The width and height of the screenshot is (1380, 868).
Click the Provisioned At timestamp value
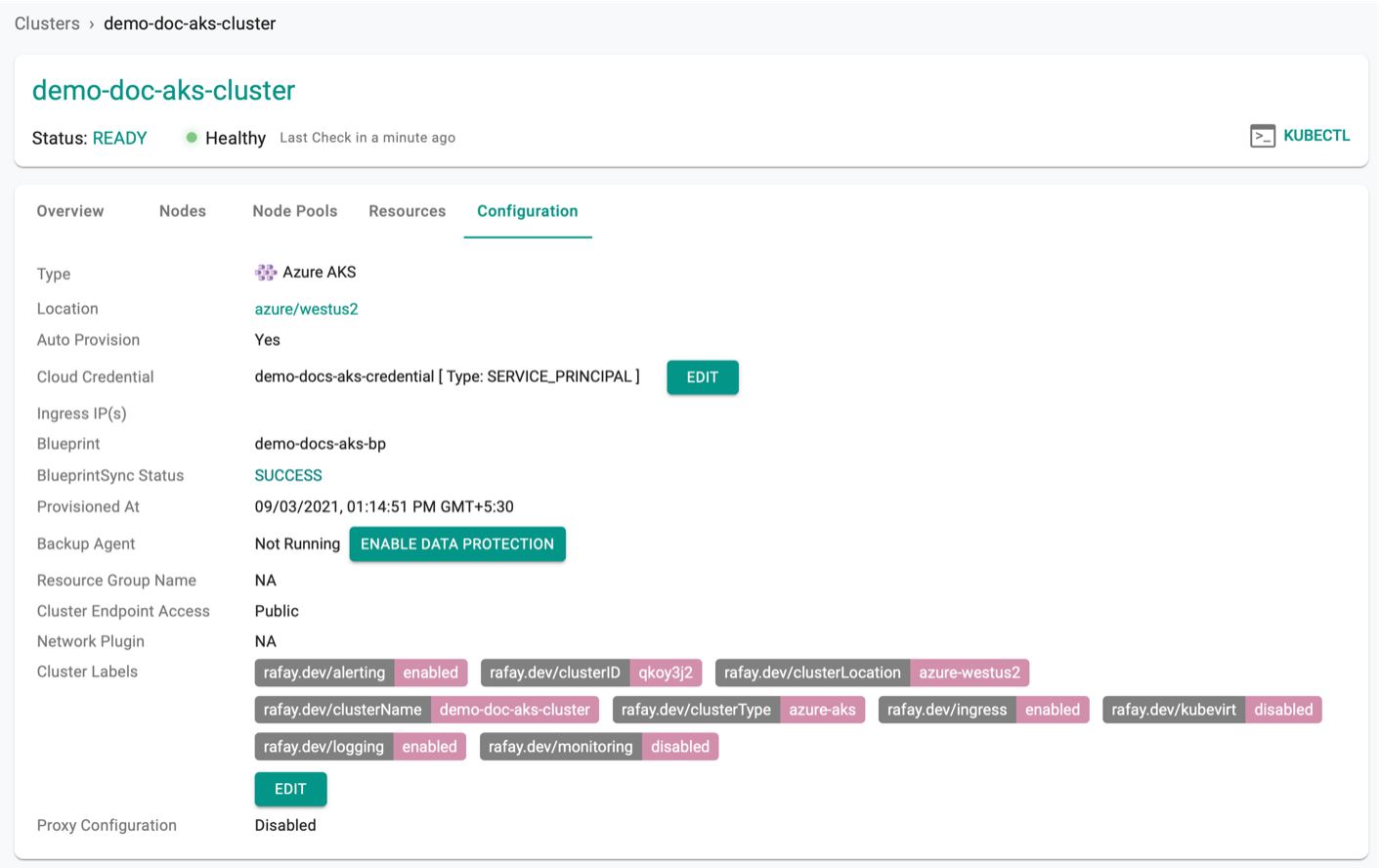384,506
